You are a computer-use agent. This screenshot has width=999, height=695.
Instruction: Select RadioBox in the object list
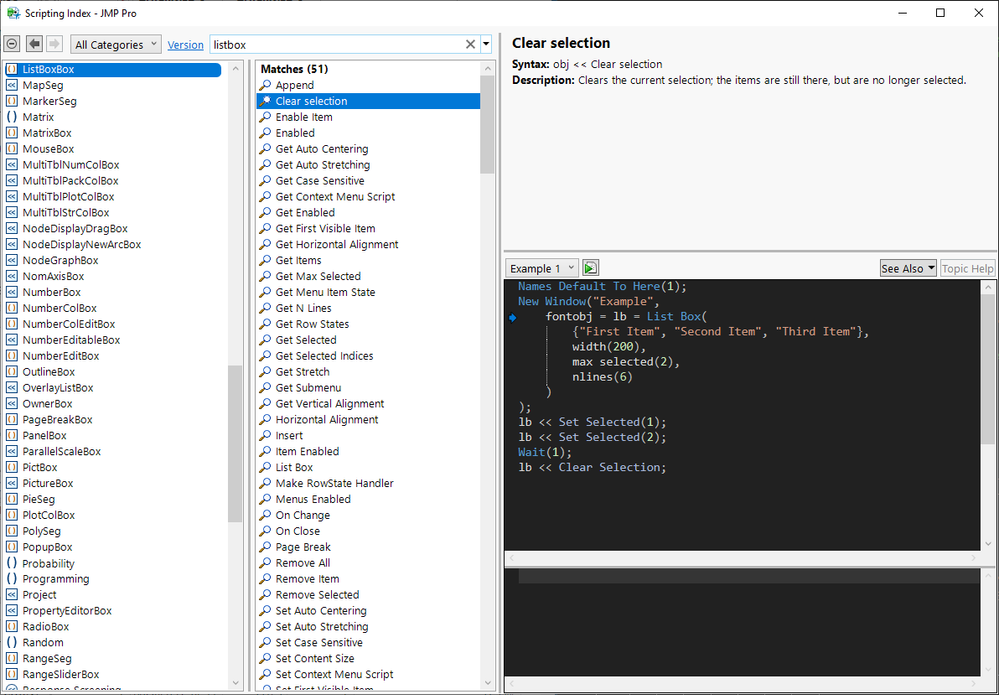point(46,627)
